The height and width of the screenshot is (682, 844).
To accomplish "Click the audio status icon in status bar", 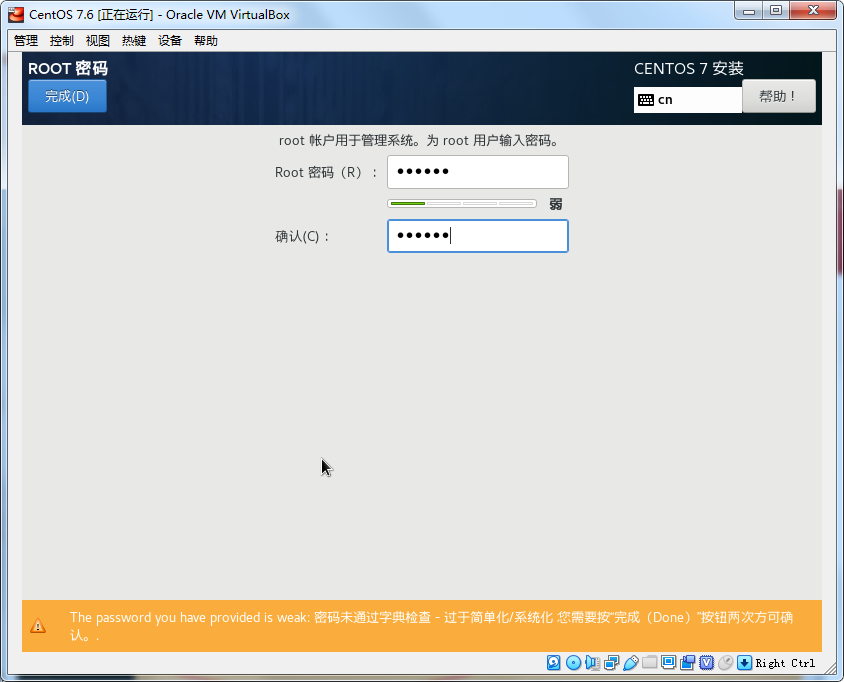I will [x=592, y=662].
